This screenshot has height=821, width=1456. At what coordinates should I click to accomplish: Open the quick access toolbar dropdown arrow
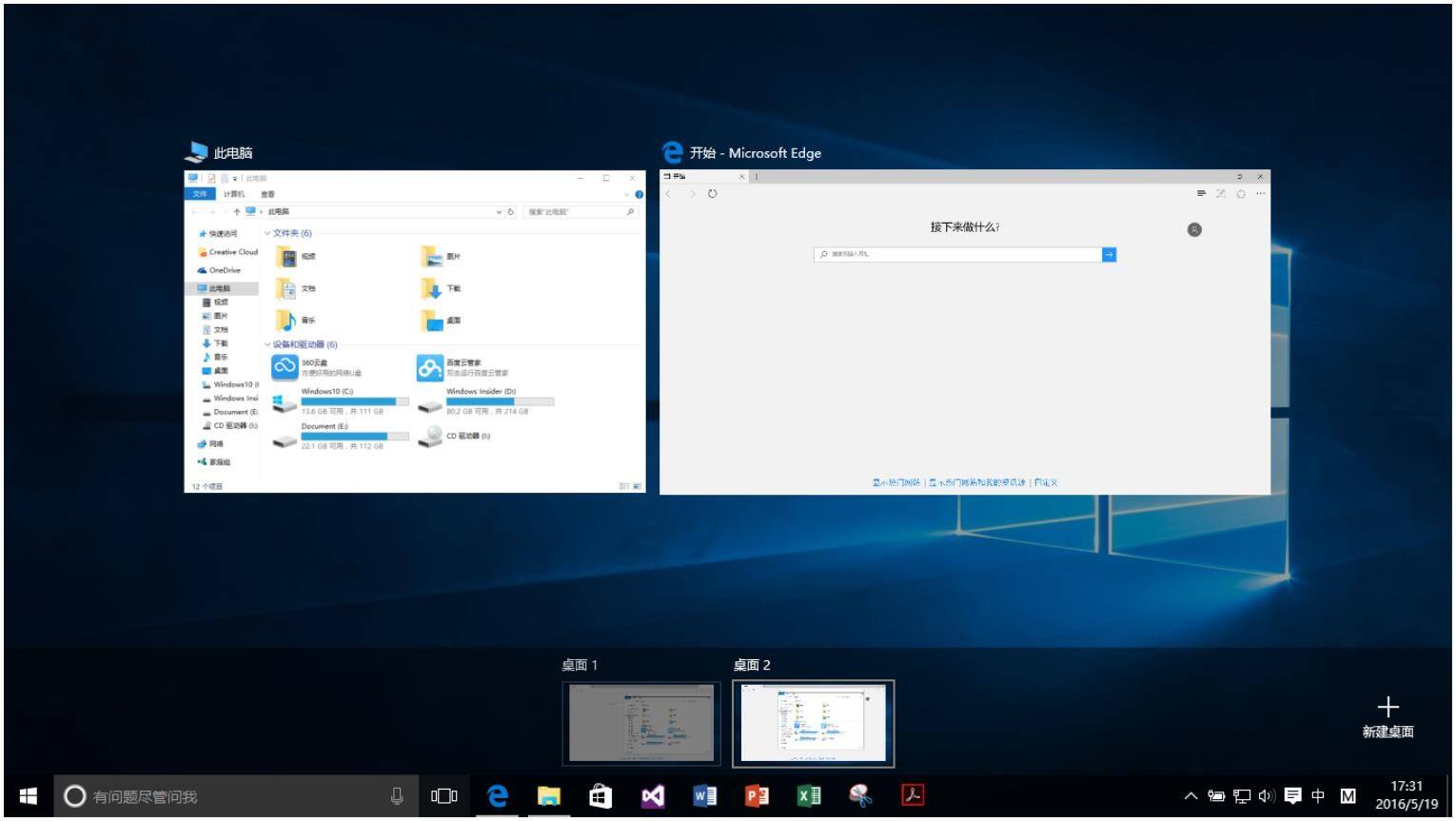pyautogui.click(x=235, y=178)
